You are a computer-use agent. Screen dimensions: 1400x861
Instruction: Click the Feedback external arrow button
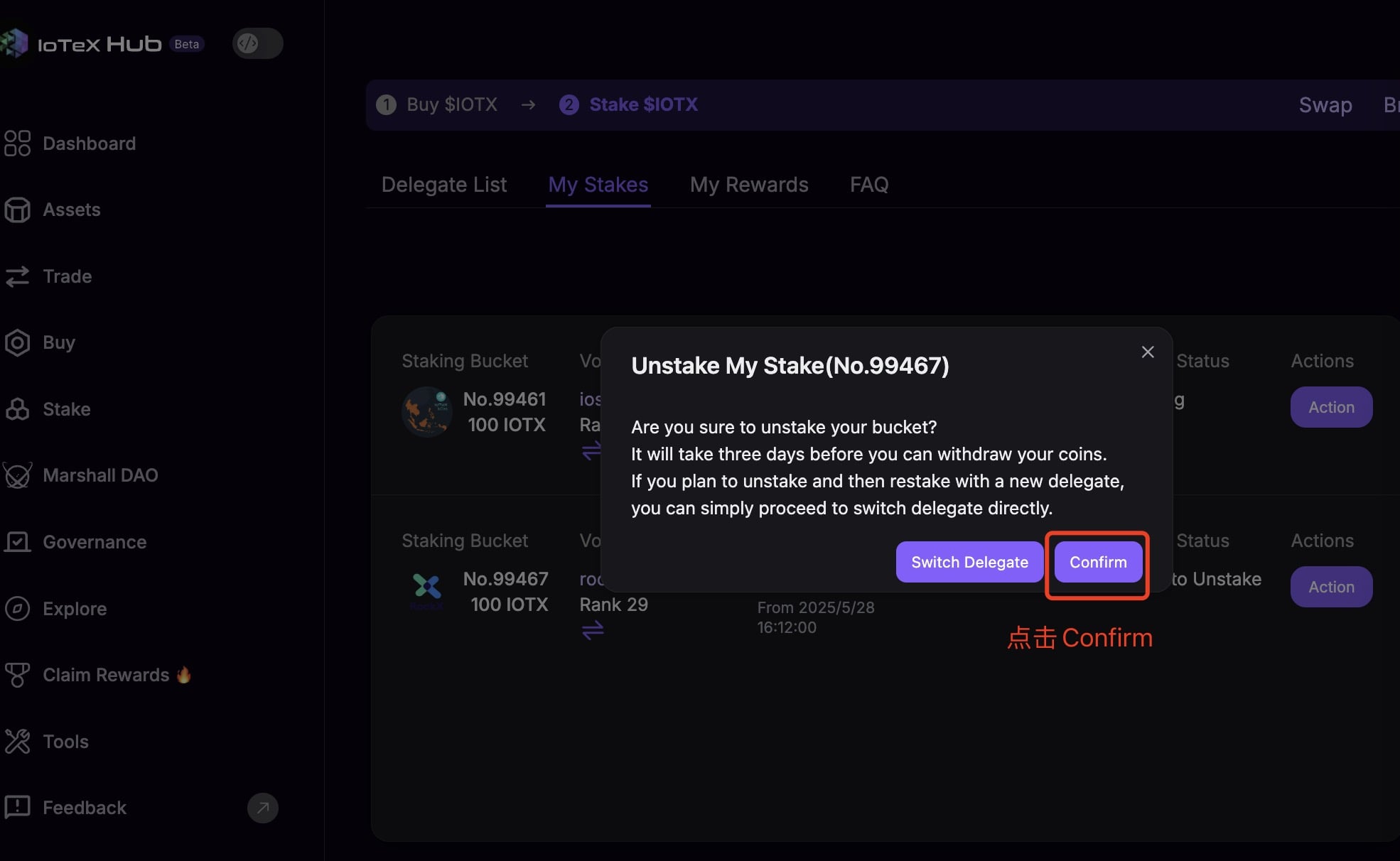[x=262, y=808]
